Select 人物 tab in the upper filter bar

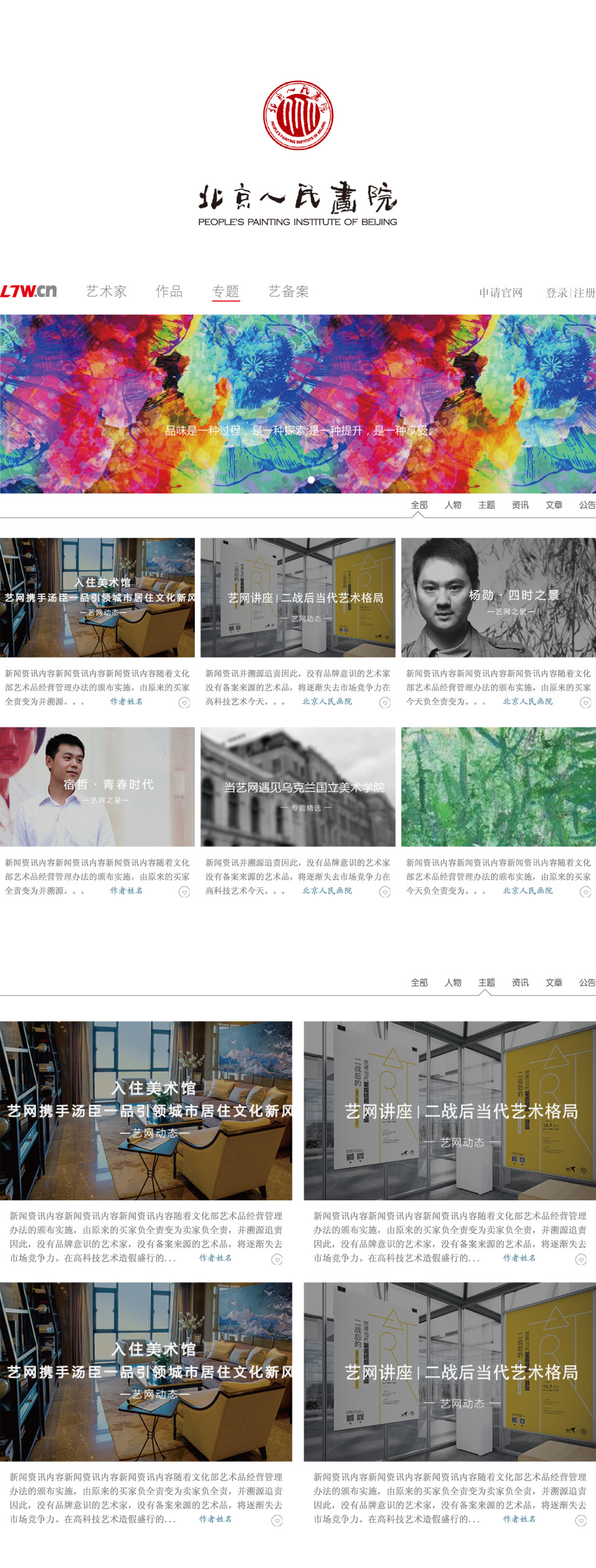coord(453,505)
